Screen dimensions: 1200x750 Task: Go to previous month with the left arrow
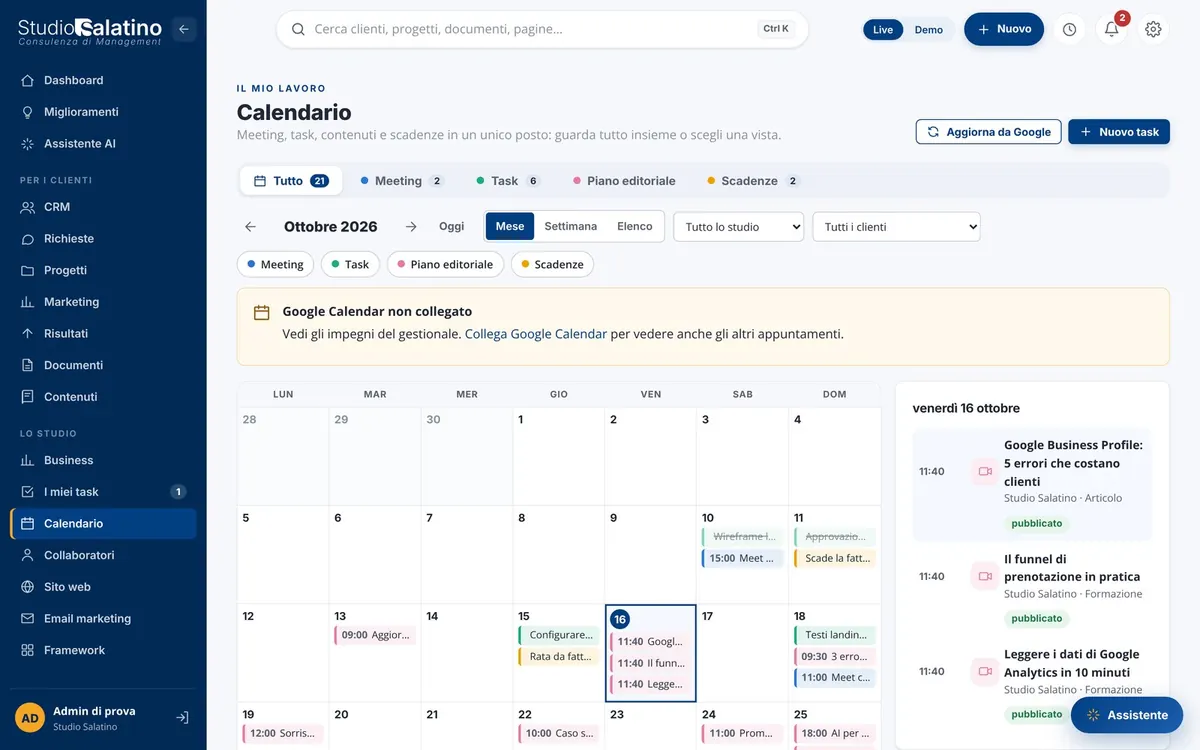250,226
